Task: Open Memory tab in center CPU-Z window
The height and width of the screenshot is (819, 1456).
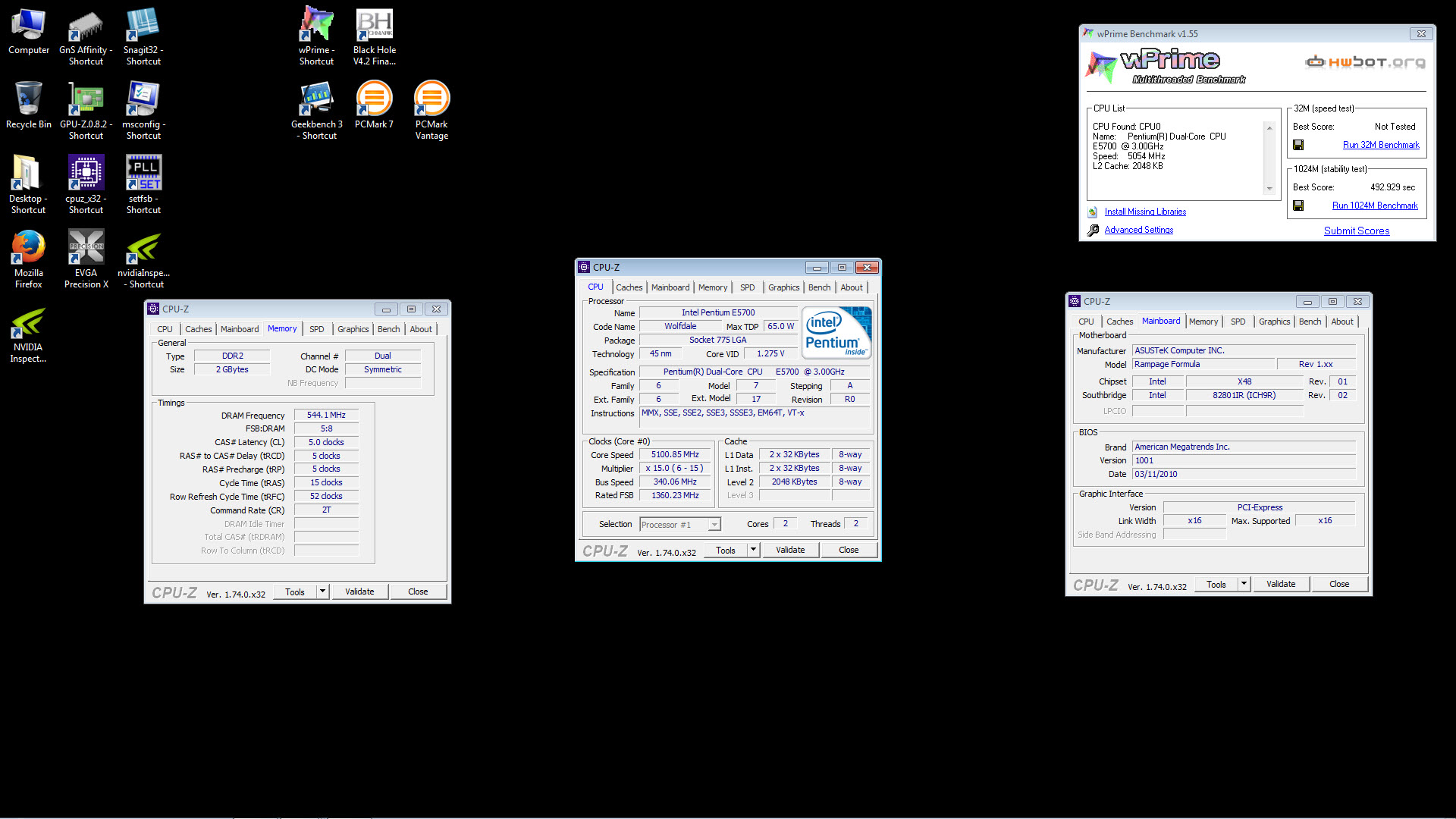Action: (713, 287)
